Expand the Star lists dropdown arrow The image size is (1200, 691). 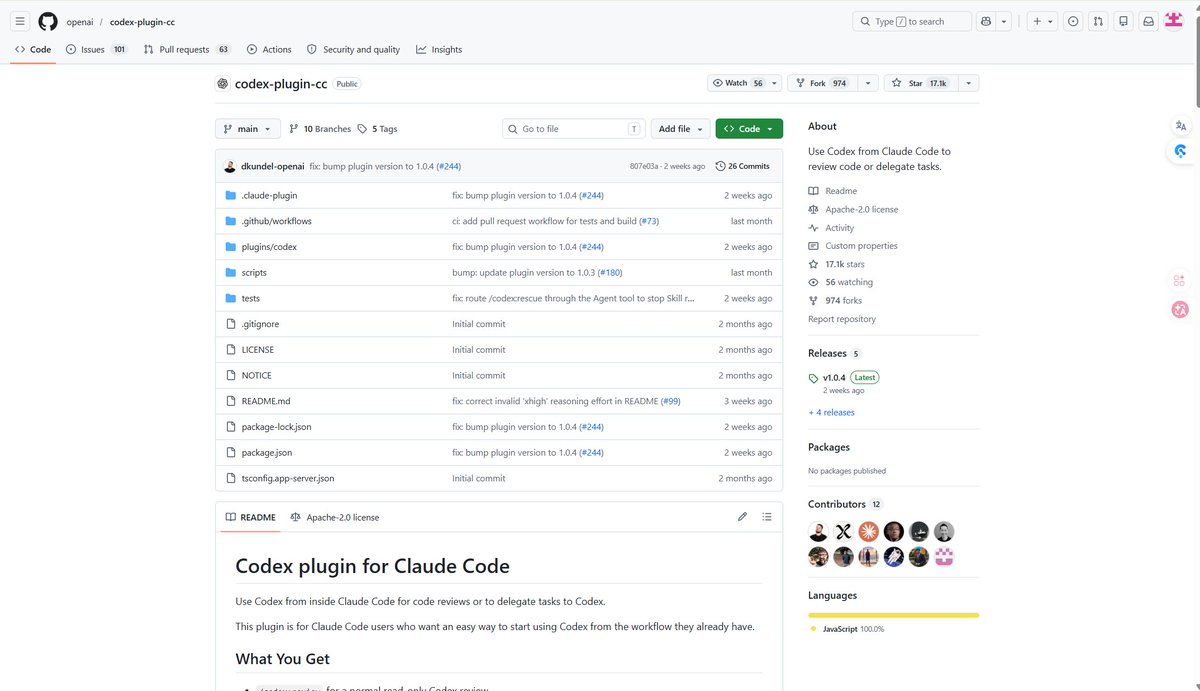(x=968, y=83)
